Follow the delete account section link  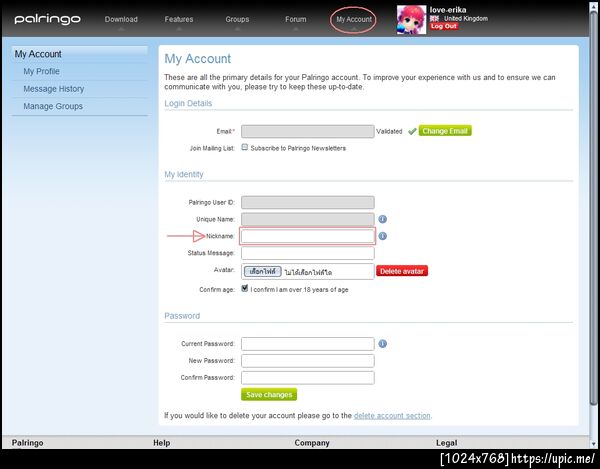(x=392, y=415)
